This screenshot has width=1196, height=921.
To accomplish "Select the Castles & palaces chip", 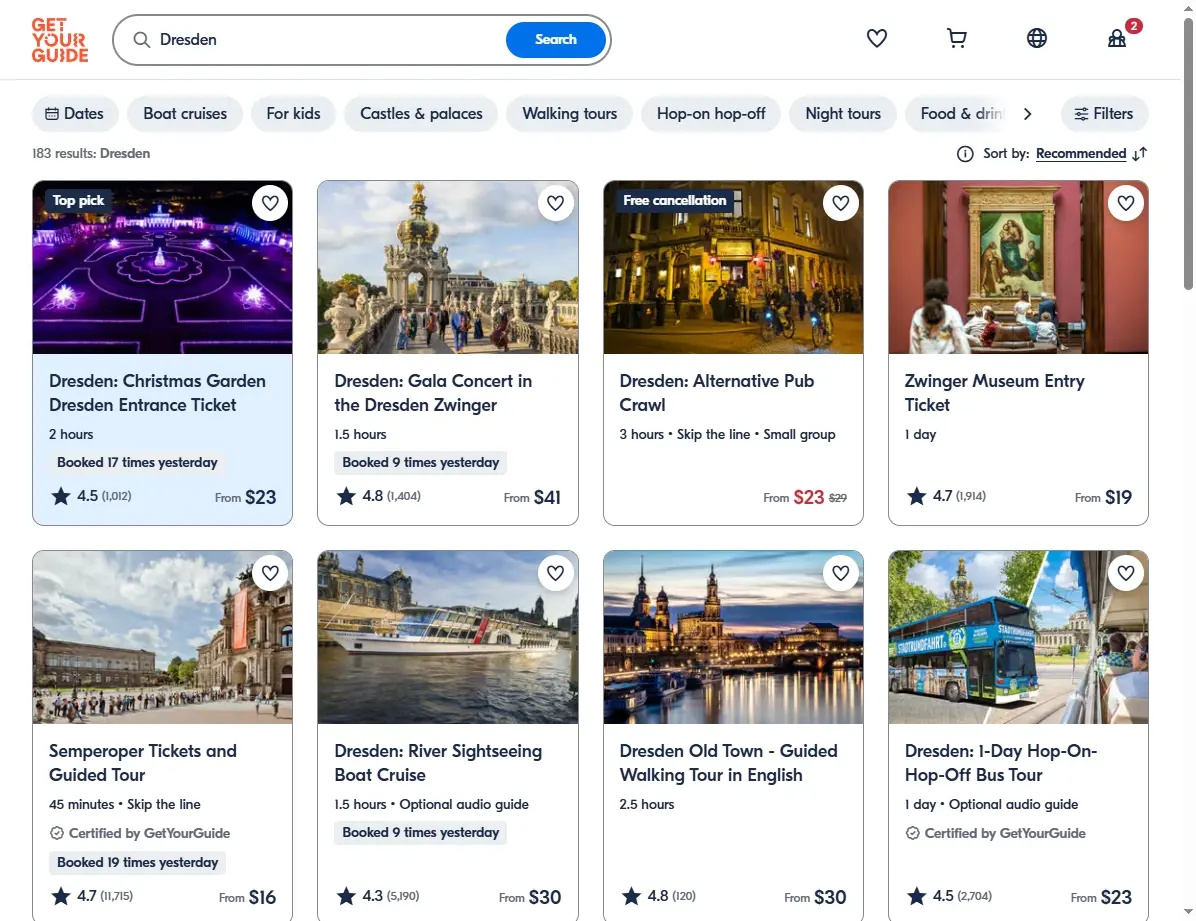I will [x=421, y=114].
